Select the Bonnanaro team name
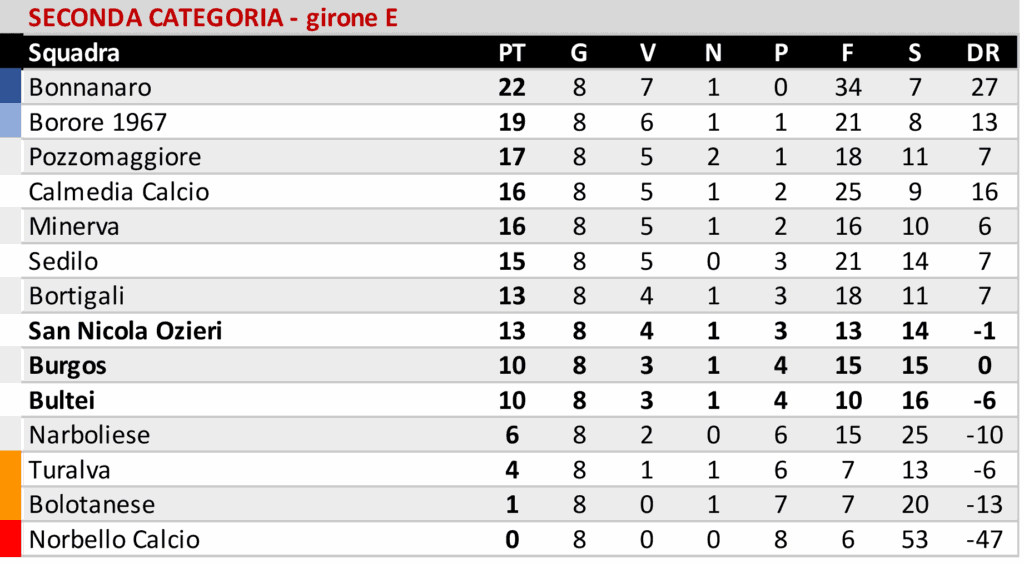This screenshot has width=1024, height=563. coord(90,87)
